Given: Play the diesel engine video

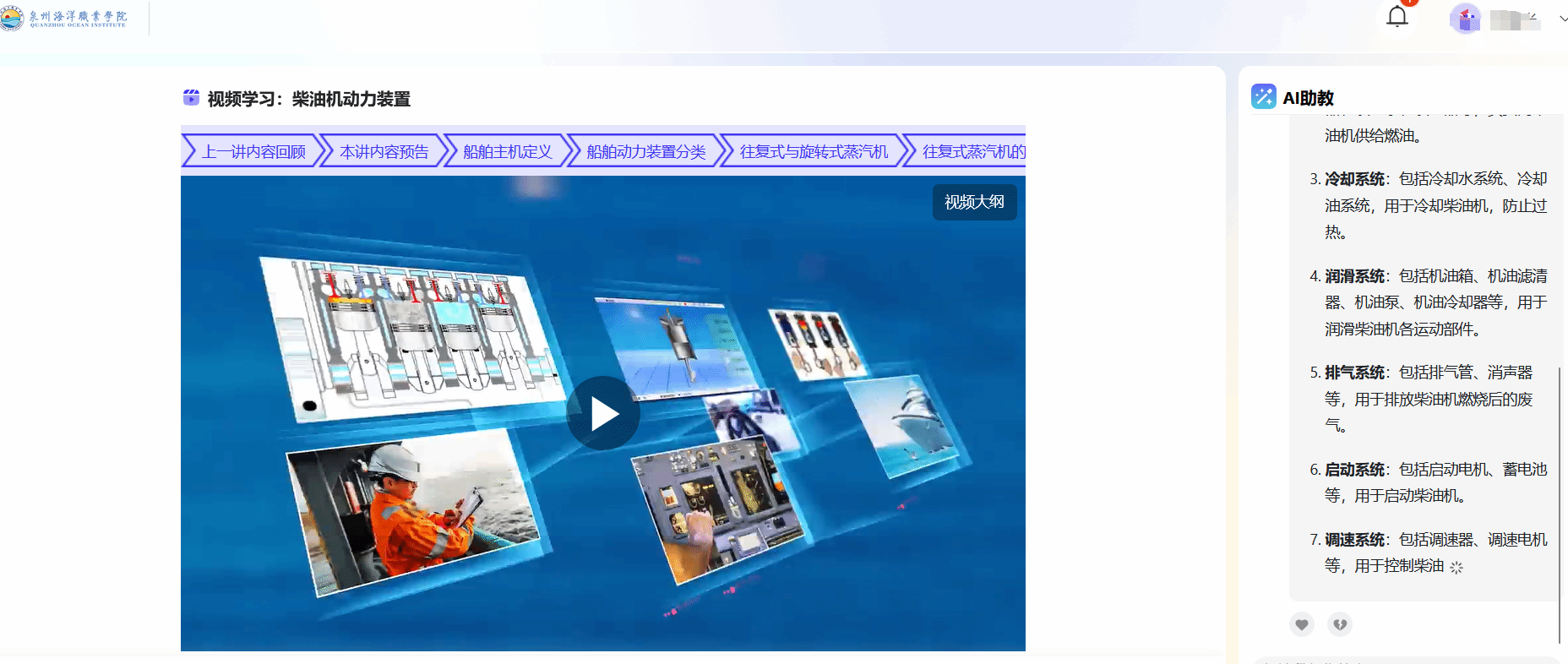Looking at the screenshot, I should (x=603, y=414).
